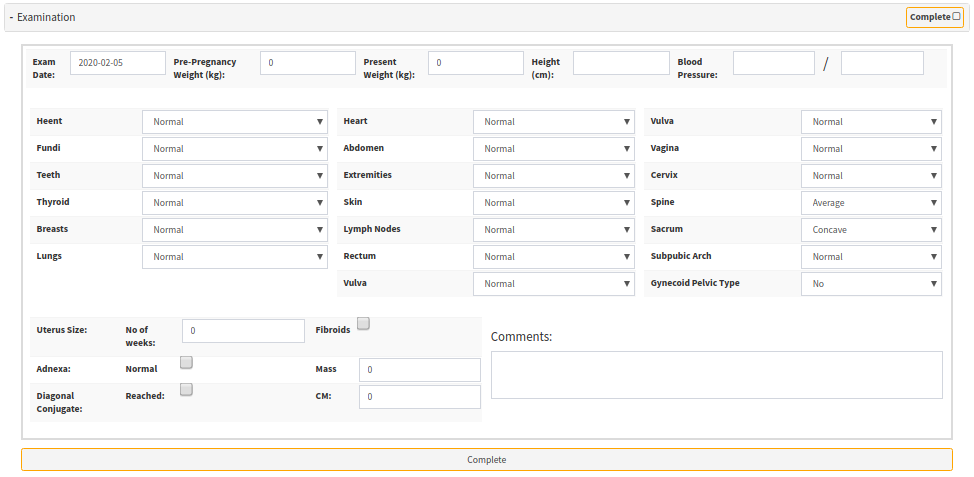Open the Spine dropdown showing Average
Screen dimensions: 974x477
coord(870,203)
